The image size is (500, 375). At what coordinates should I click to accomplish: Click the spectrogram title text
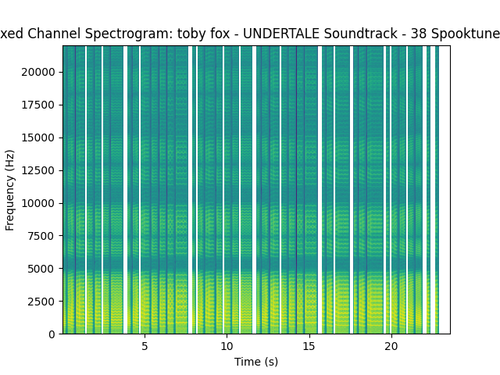(x=250, y=34)
